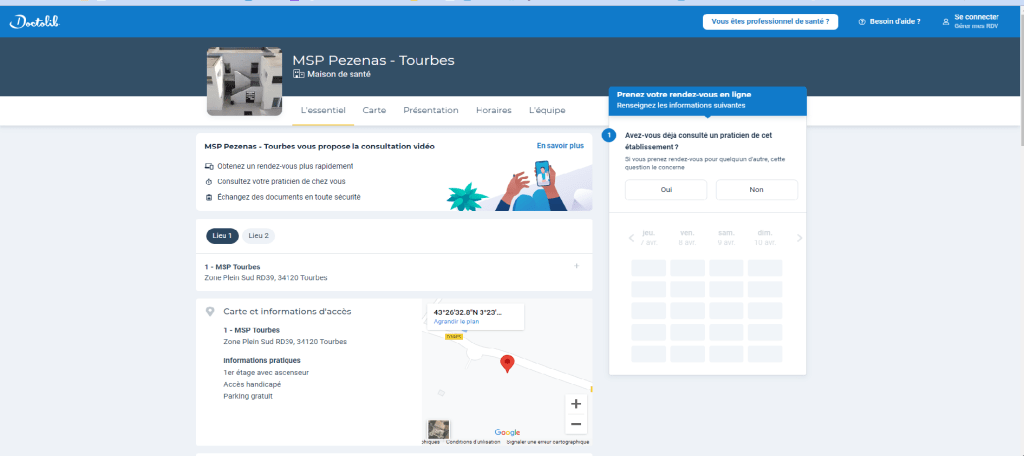Click the help question mark icon

(x=862, y=22)
